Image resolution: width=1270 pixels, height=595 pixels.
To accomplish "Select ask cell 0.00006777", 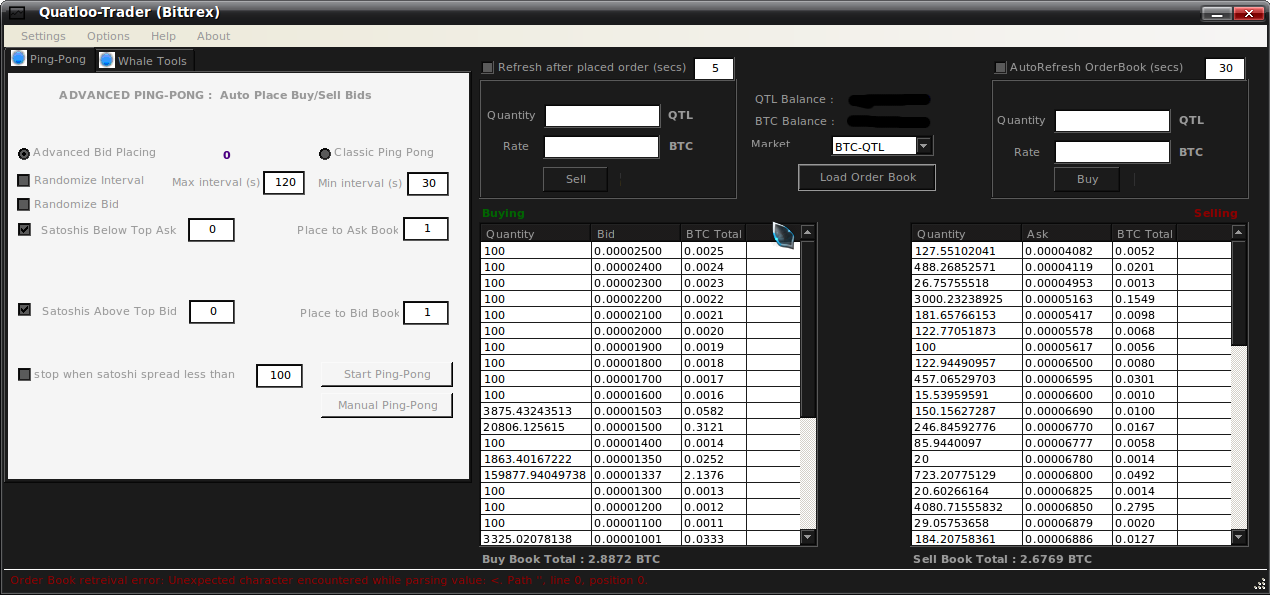I will [x=1068, y=443].
